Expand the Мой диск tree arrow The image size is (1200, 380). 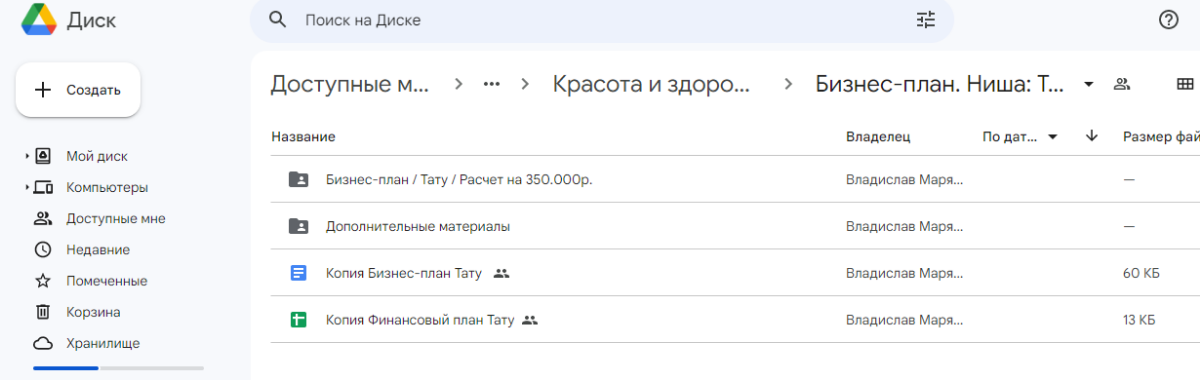pos(27,157)
